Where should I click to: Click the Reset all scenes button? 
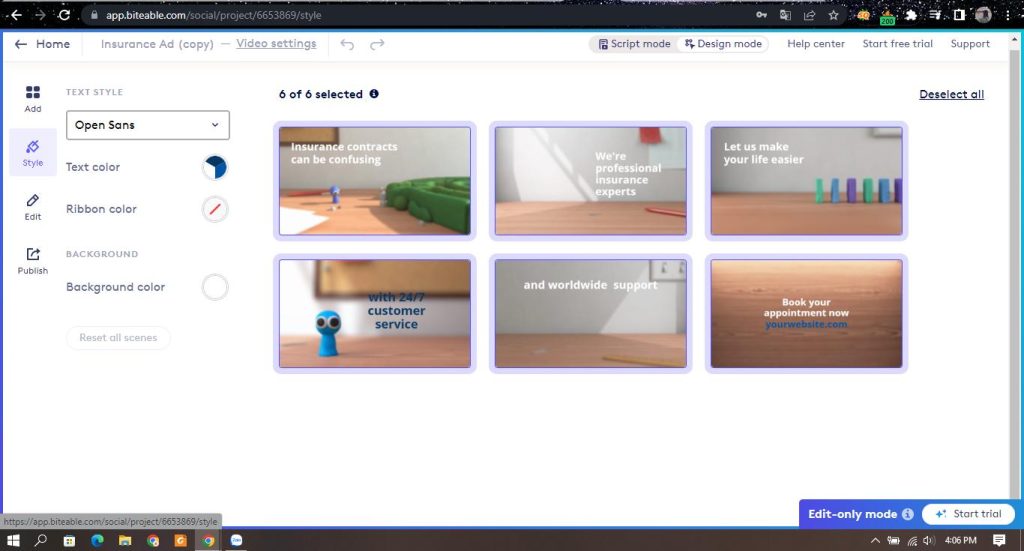[118, 338]
